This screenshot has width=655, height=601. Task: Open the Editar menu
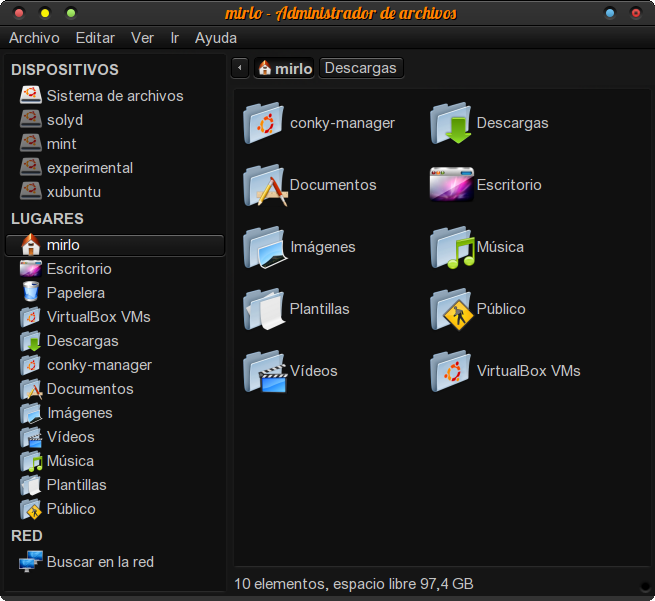[x=95, y=38]
